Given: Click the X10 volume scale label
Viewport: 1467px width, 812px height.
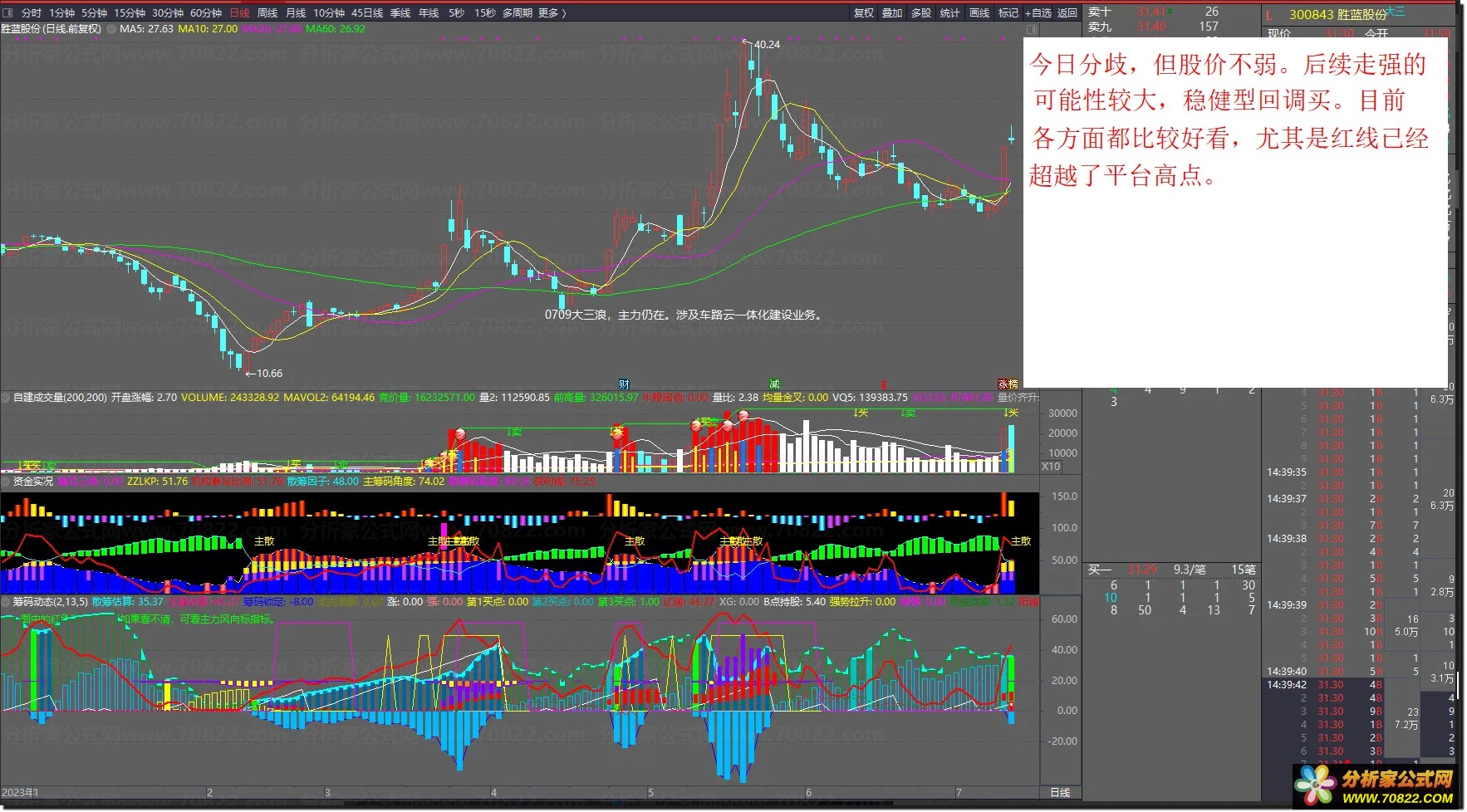Looking at the screenshot, I should 1051,467.
